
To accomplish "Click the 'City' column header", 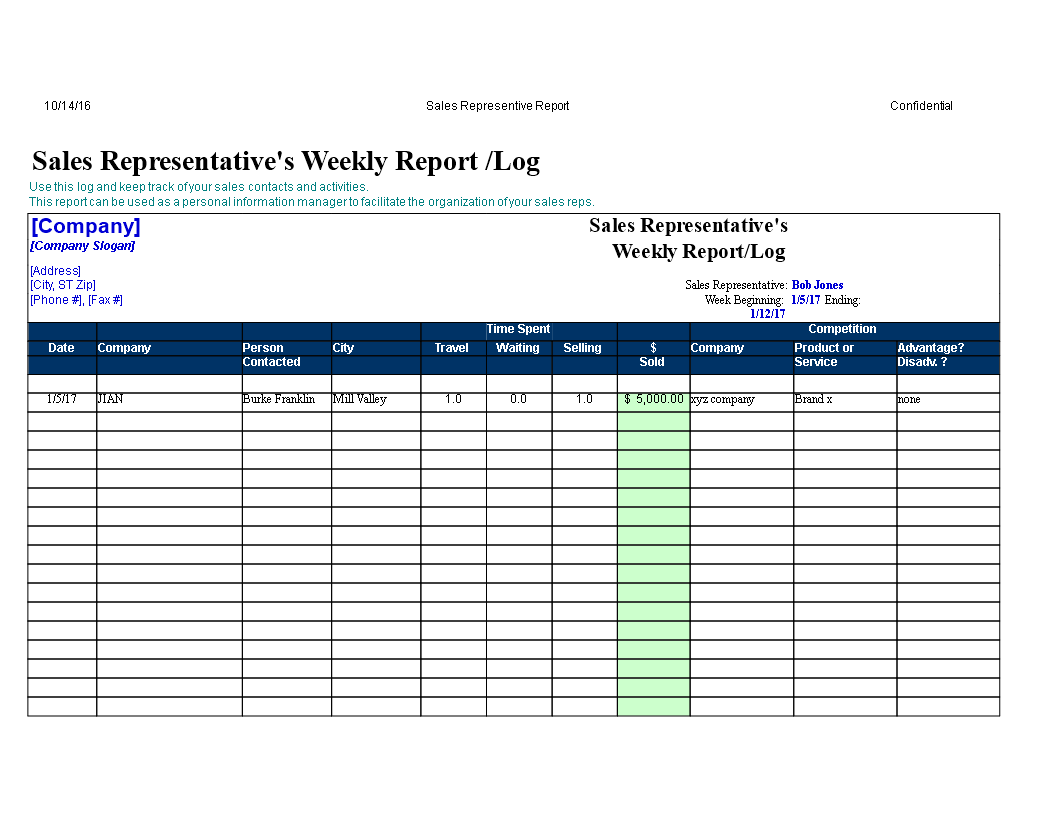I will pos(343,347).
